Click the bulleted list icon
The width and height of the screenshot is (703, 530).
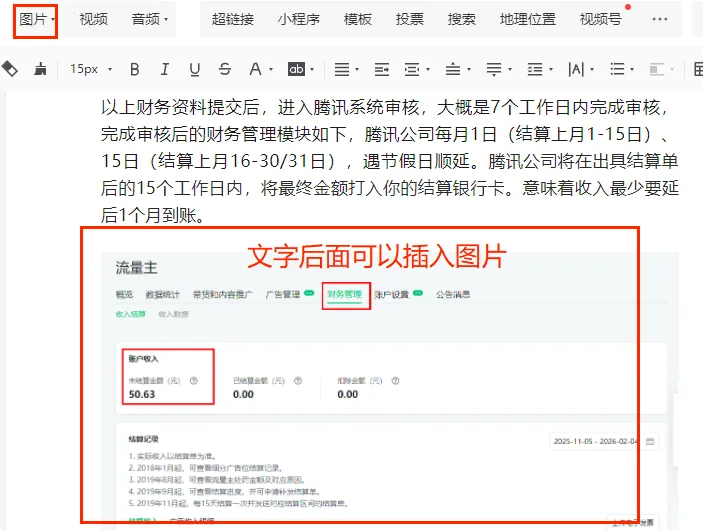point(617,70)
